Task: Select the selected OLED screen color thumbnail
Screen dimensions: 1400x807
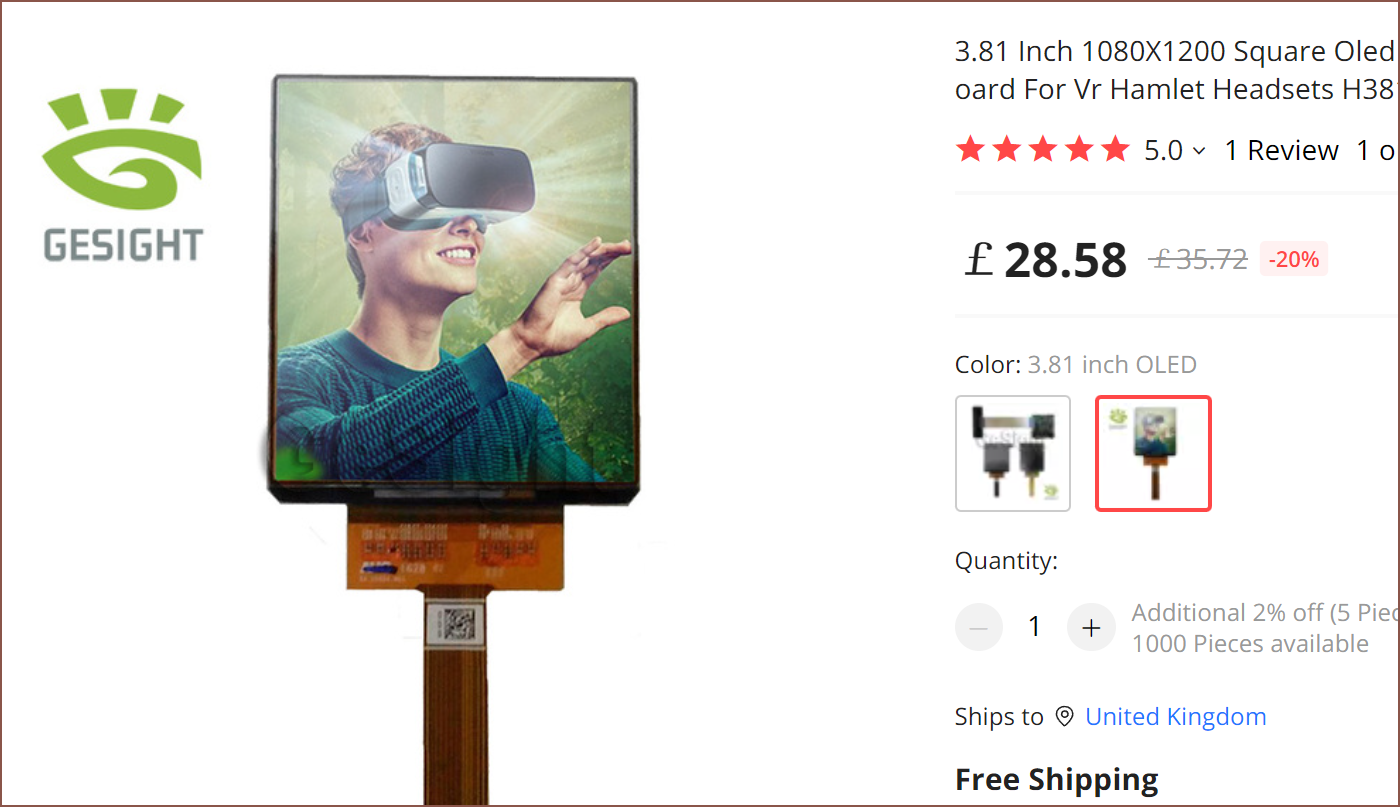Action: [1153, 453]
